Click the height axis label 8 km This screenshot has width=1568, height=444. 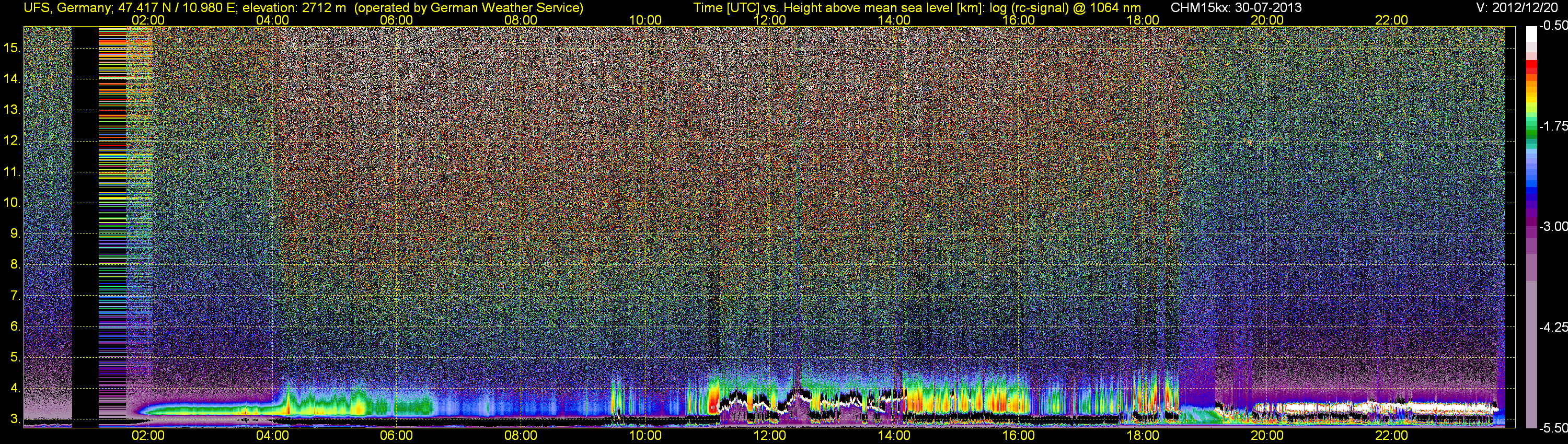pyautogui.click(x=15, y=265)
